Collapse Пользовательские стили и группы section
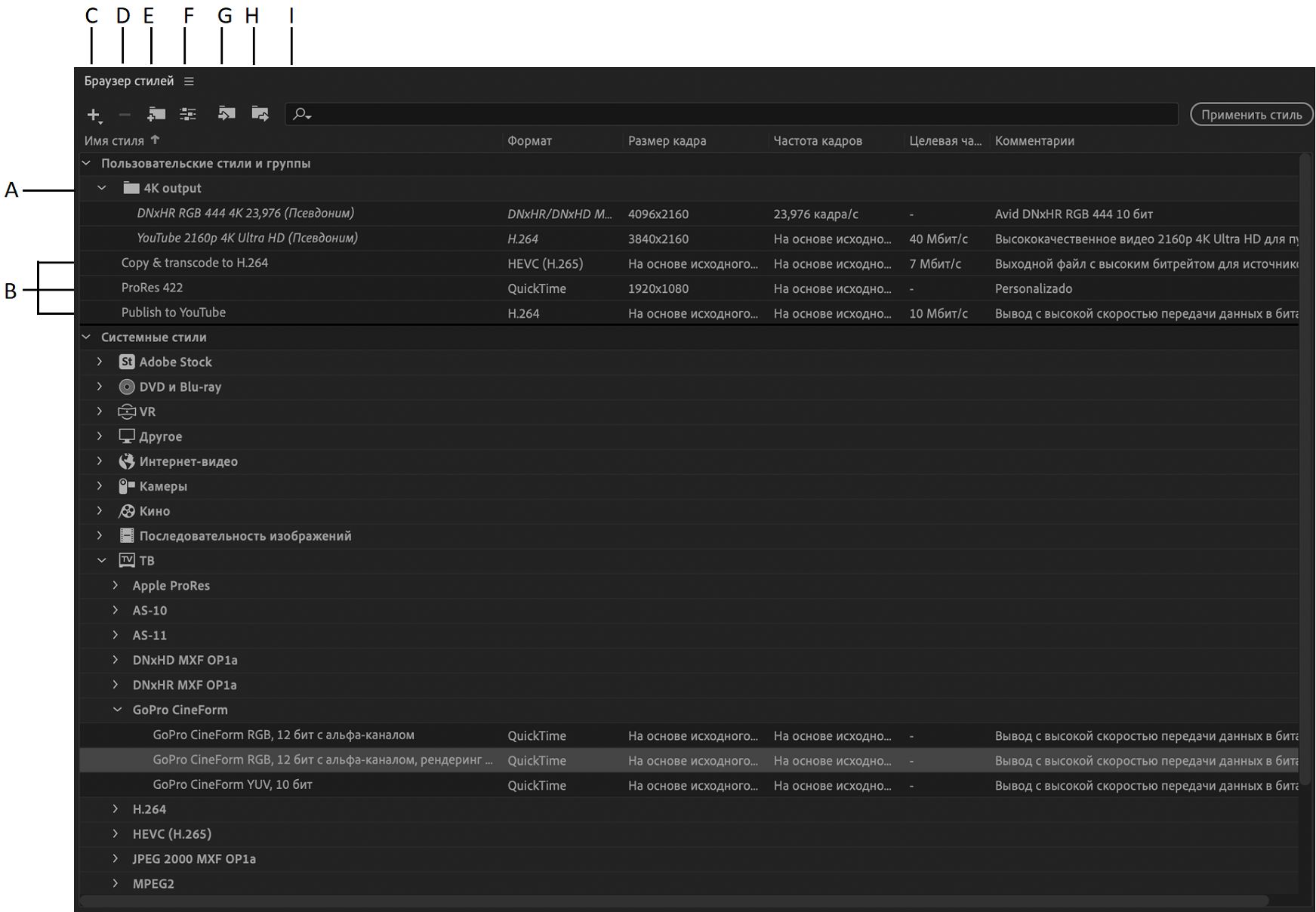Viewport: 1316px width, 912px height. [86, 163]
